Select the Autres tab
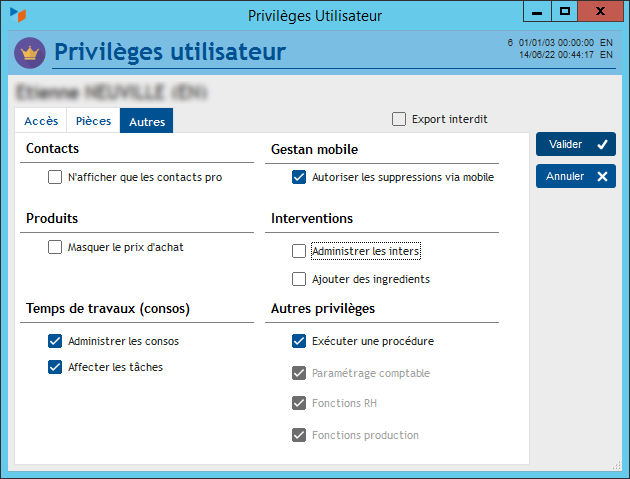Image resolution: width=630 pixels, height=479 pixels. tap(147, 121)
